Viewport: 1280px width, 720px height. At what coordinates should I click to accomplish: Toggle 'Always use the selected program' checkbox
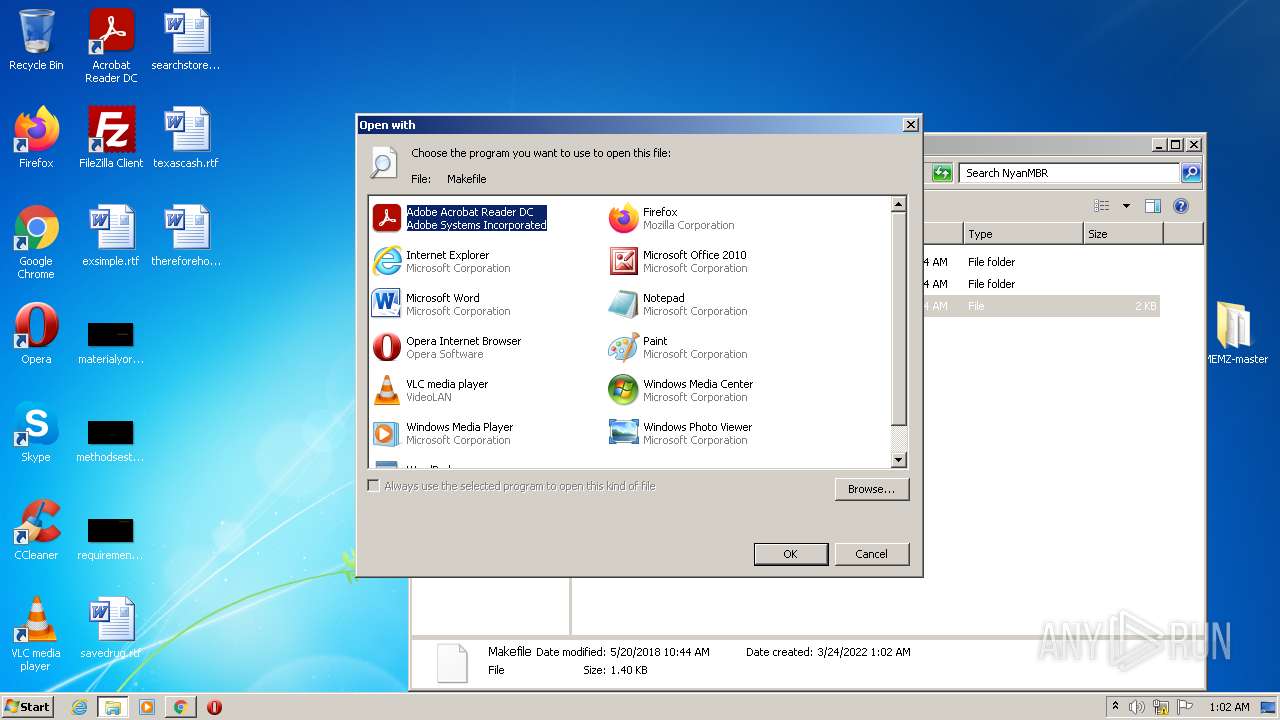[374, 486]
